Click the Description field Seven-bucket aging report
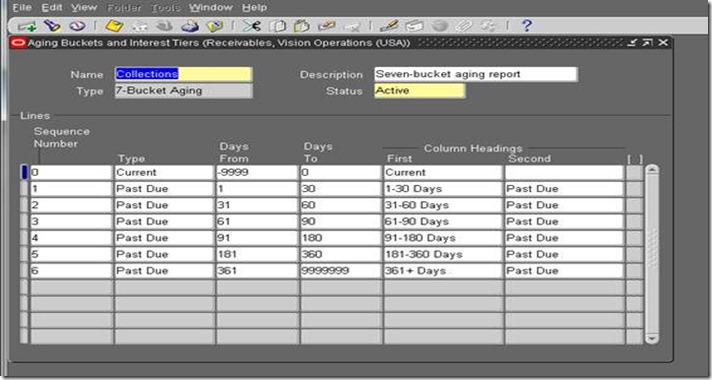Viewport: 712px width, 380px height. pyautogui.click(x=475, y=74)
